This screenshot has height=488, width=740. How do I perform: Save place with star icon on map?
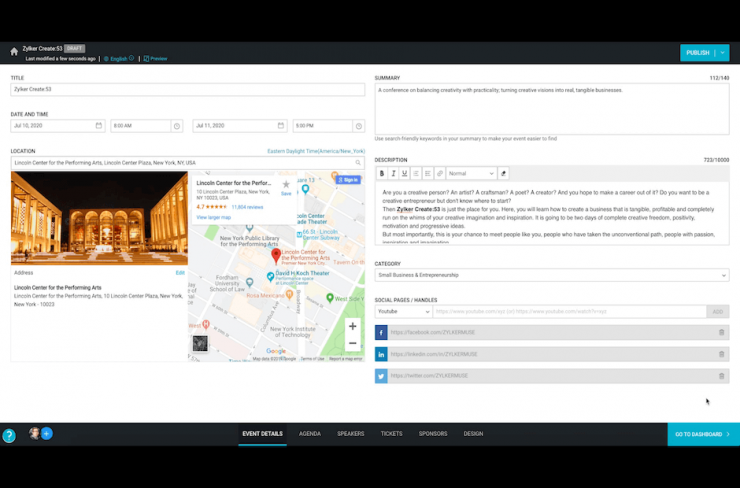(x=286, y=185)
